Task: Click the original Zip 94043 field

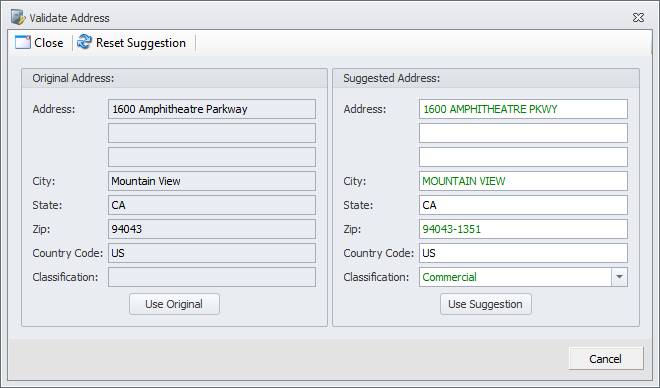Action: coord(212,229)
